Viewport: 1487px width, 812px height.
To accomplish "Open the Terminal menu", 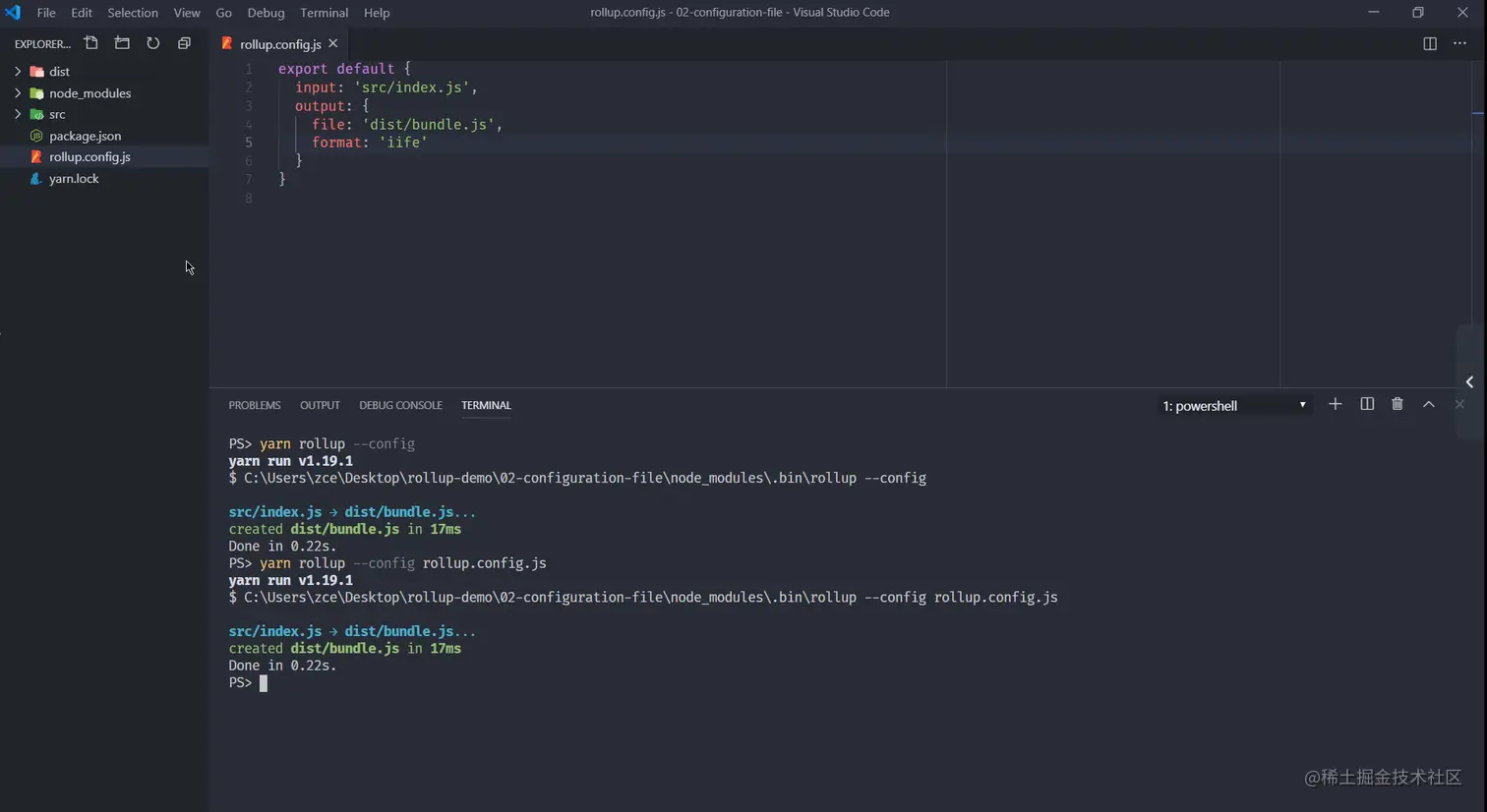I will click(x=325, y=13).
